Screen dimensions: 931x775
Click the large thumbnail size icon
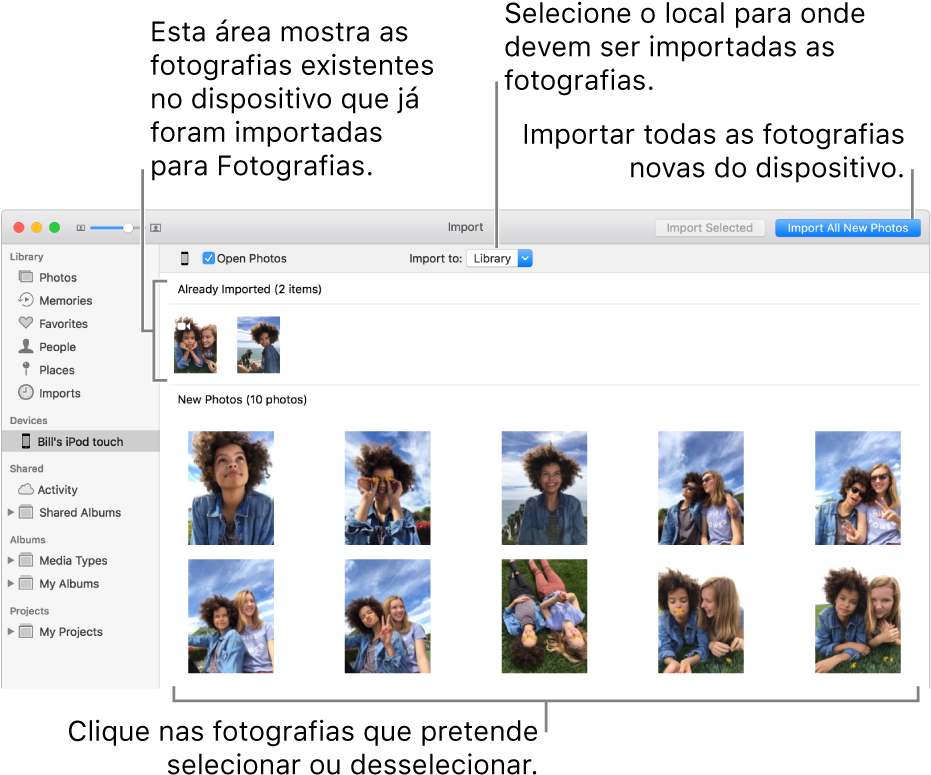click(156, 228)
